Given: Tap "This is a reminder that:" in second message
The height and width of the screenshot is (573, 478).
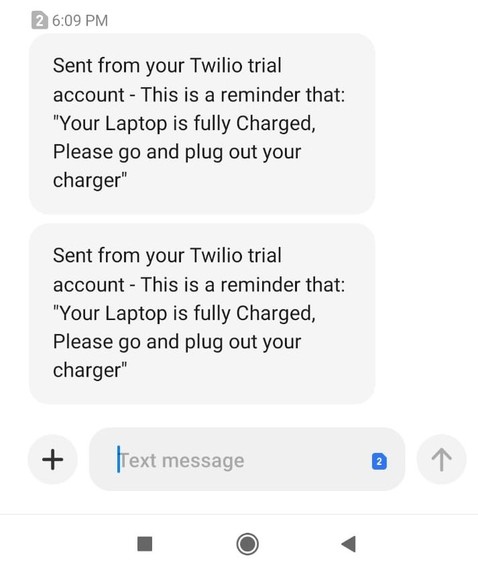Looking at the screenshot, I should coord(243,285).
